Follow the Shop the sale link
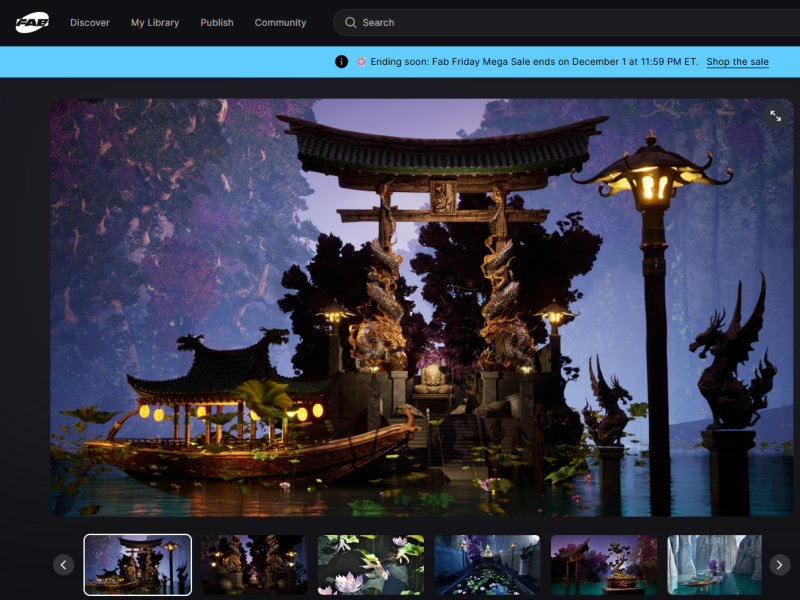800x600 pixels. (737, 62)
